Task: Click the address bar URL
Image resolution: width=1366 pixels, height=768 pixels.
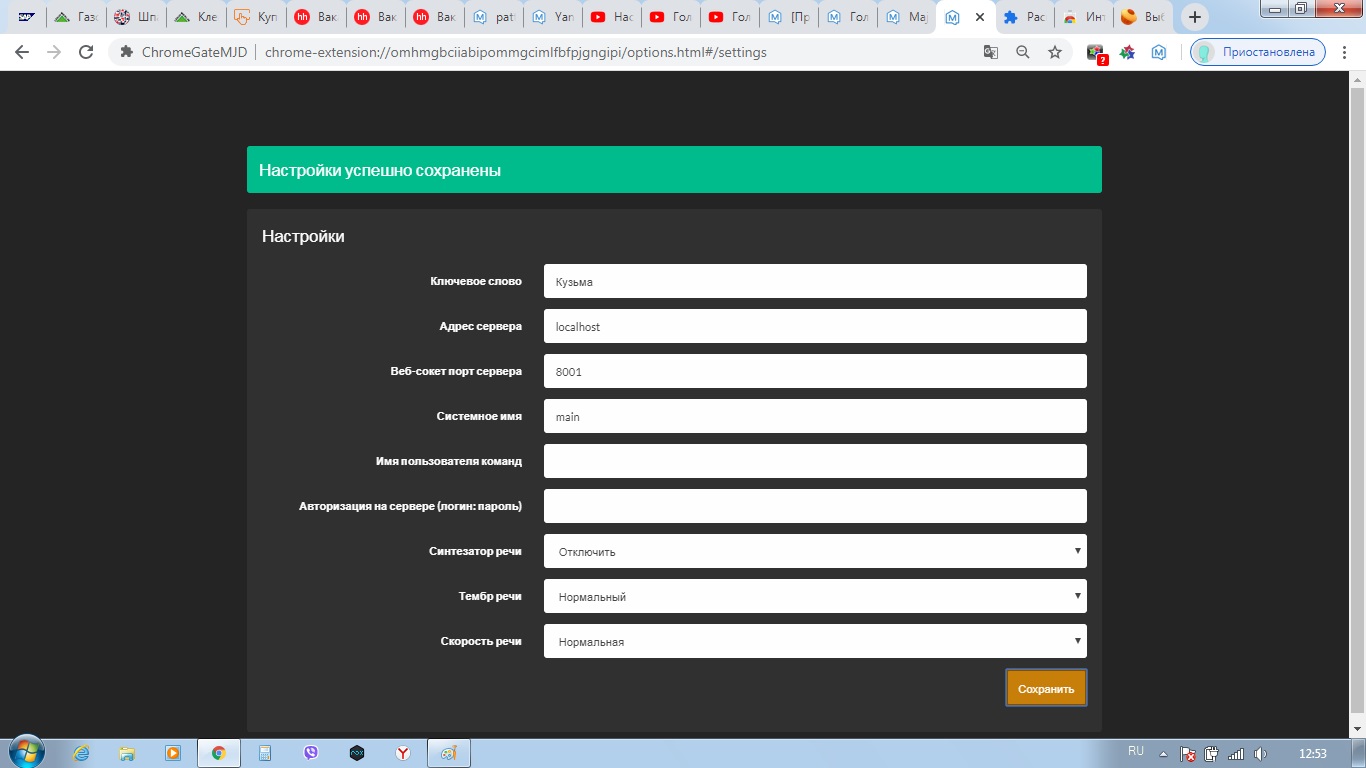Action: (516, 52)
